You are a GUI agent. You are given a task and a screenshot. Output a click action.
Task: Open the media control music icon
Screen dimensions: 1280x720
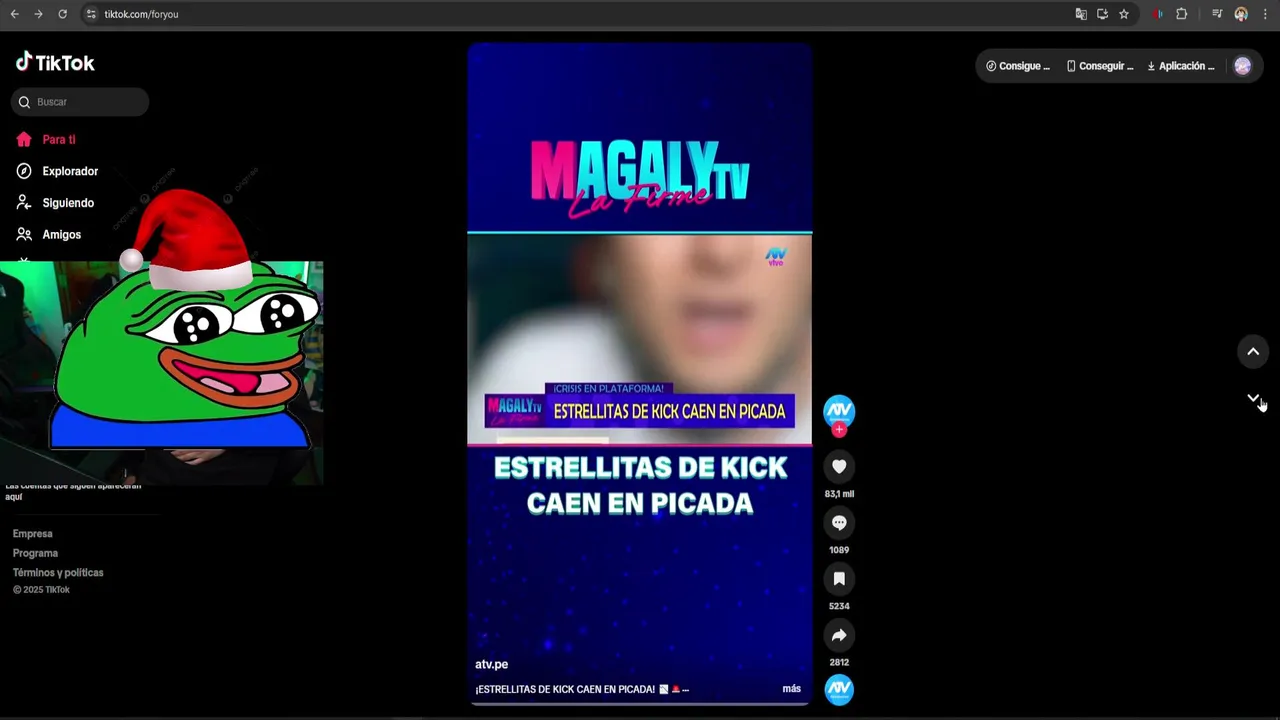click(1217, 14)
